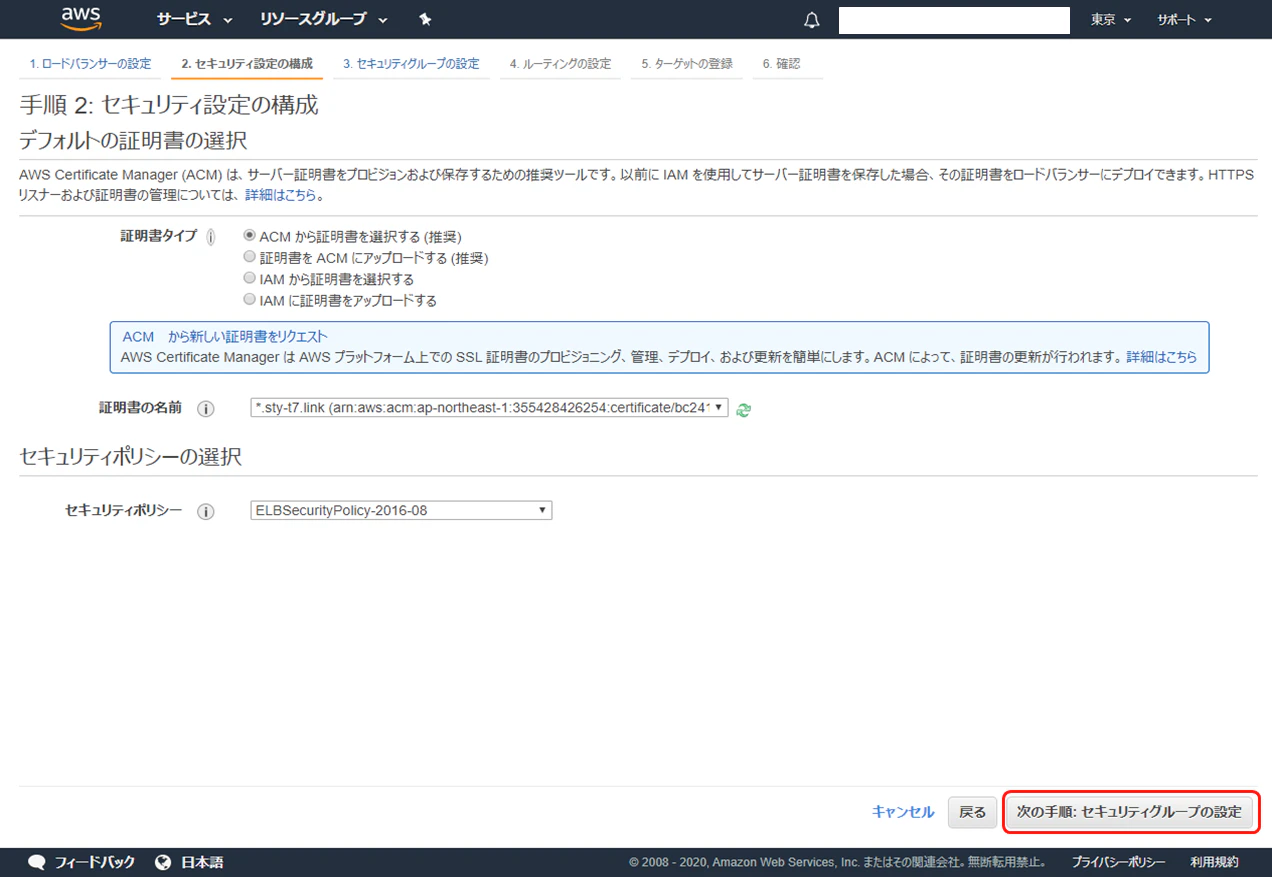The height and width of the screenshot is (877, 1272).
Task: Go to step 3 セキュリティグループの設定 tab
Action: [x=411, y=64]
